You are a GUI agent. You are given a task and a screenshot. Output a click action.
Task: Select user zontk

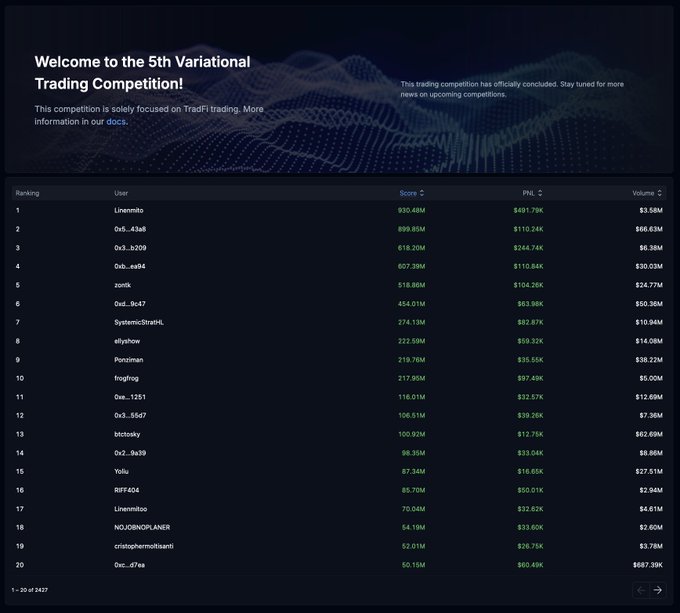pos(122,285)
